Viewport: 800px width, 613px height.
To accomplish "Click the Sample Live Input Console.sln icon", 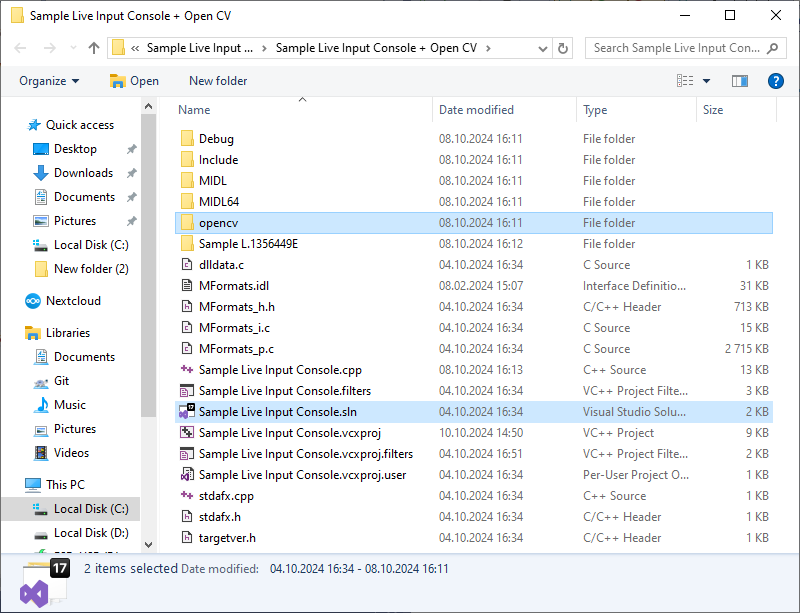I will tap(186, 412).
